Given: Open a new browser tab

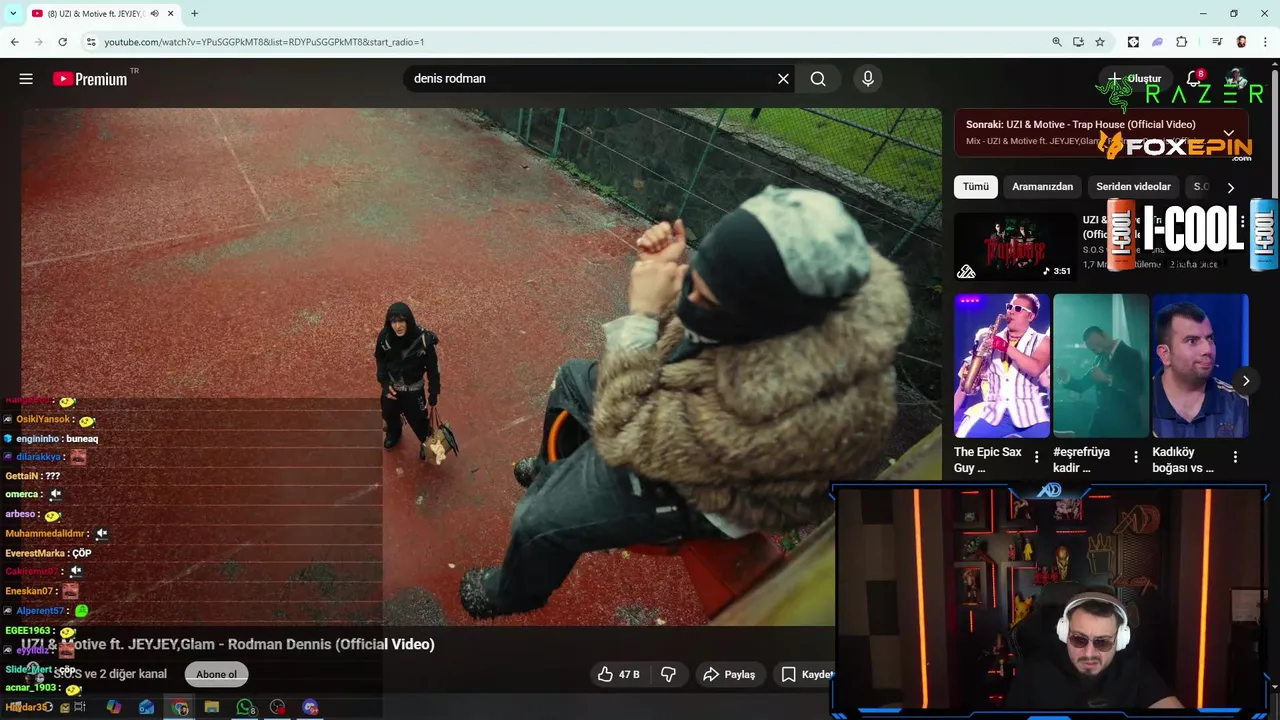Looking at the screenshot, I should pos(194,13).
